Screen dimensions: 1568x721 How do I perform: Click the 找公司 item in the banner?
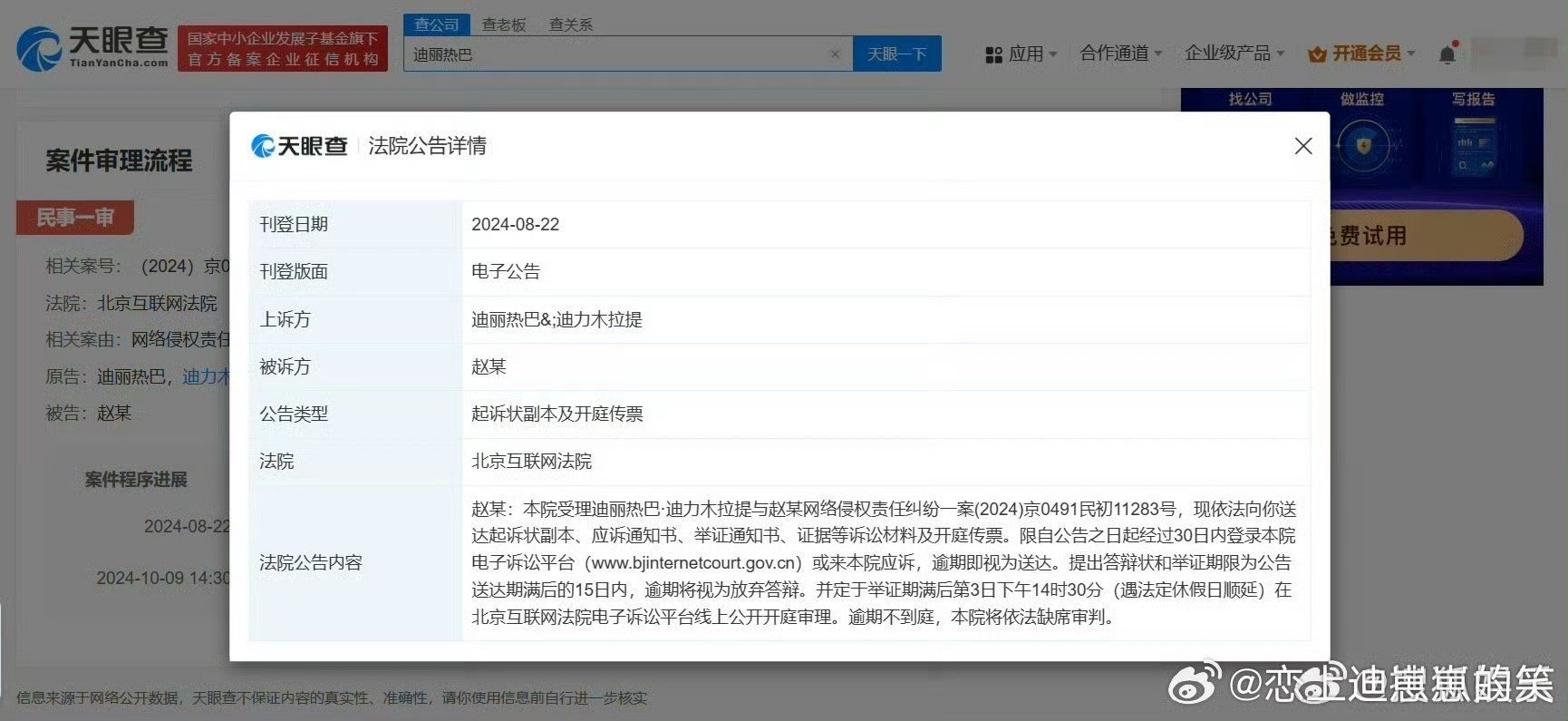(x=1250, y=99)
